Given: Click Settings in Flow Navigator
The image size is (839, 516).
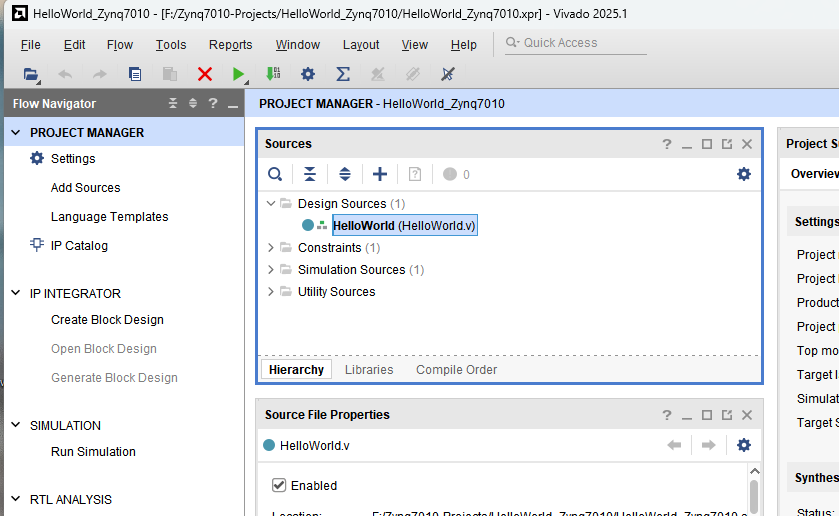Looking at the screenshot, I should coord(73,158).
